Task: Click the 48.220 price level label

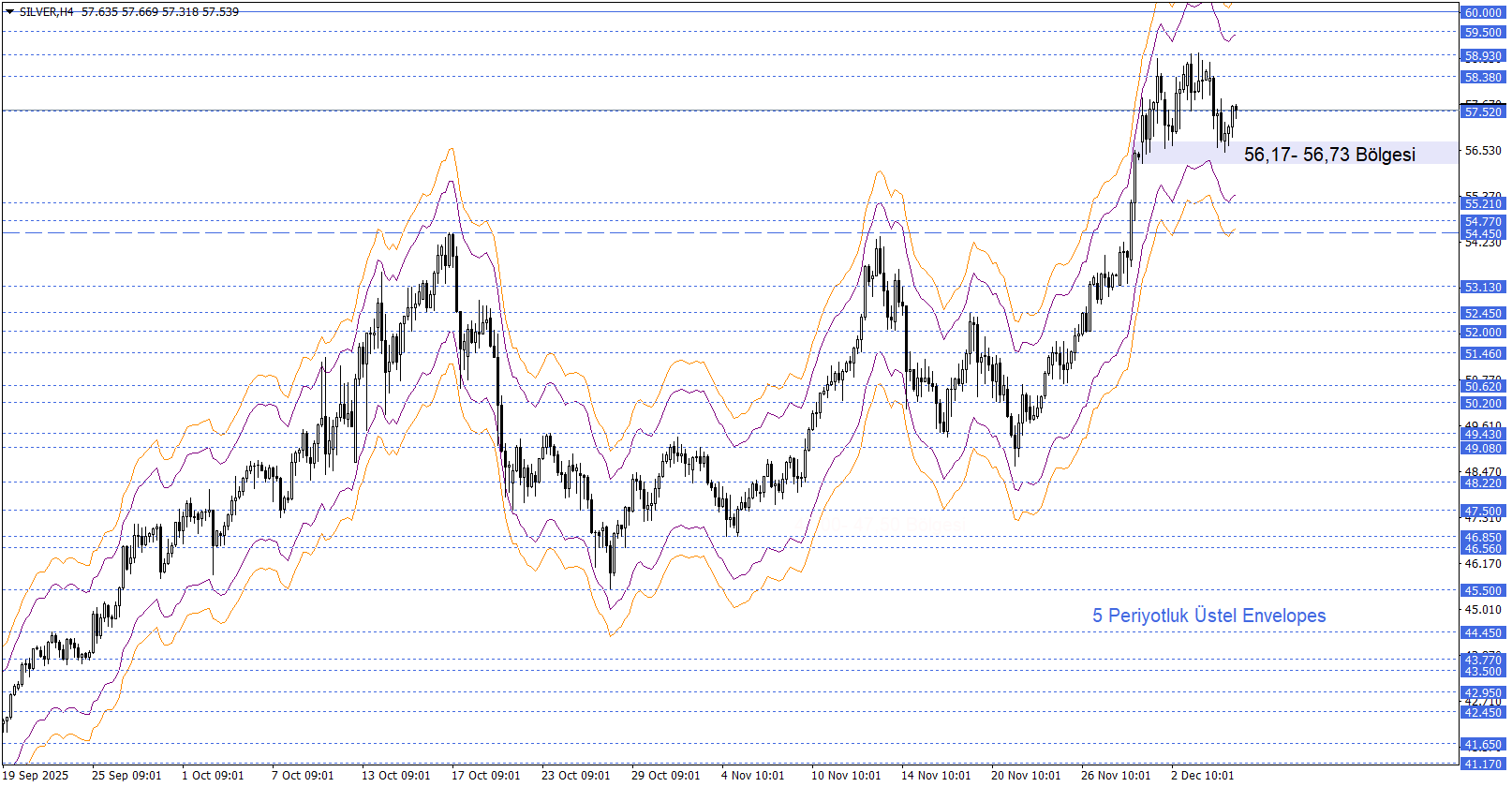Action: coord(1483,483)
